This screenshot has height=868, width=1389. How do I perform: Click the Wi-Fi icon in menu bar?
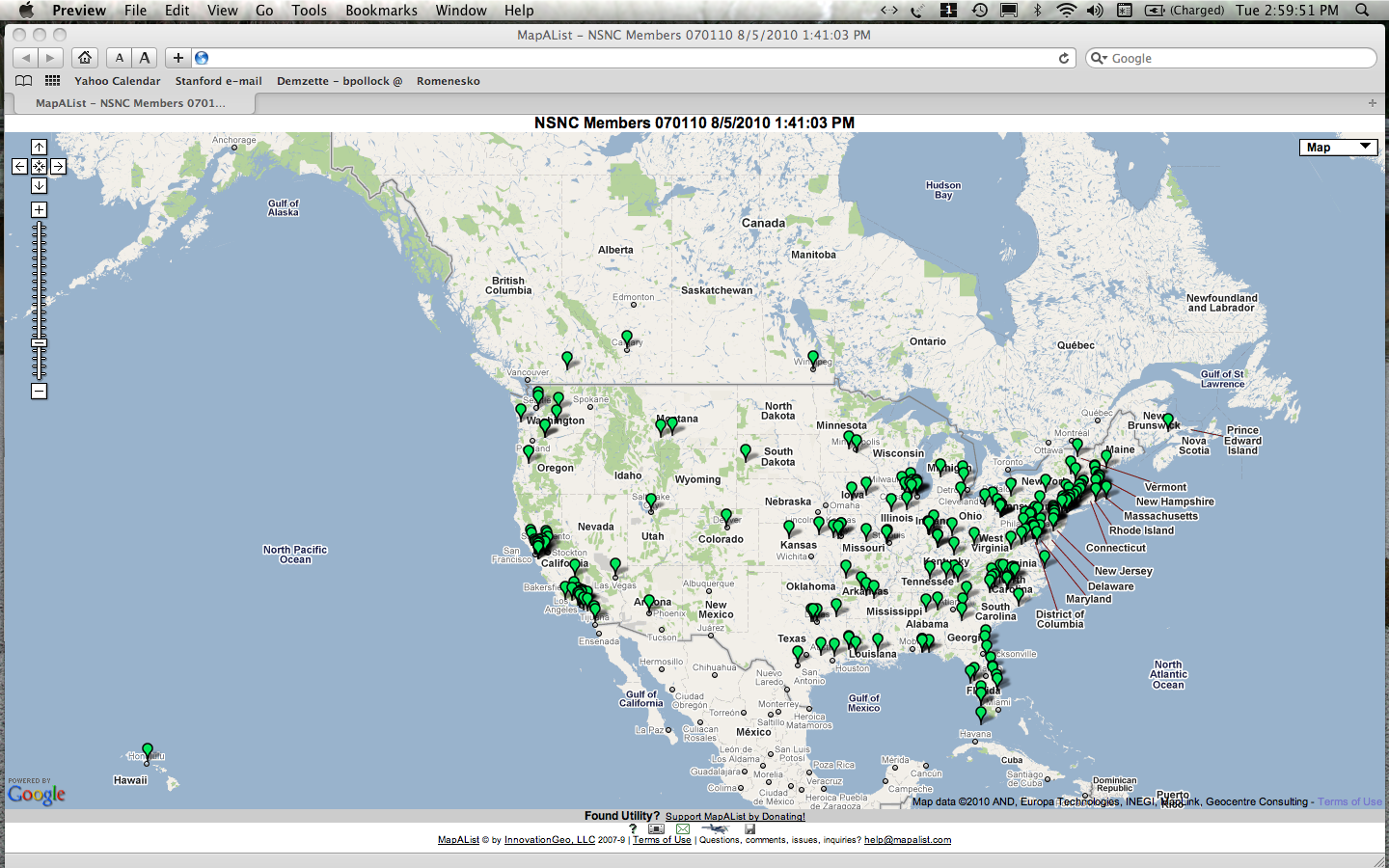click(1066, 11)
